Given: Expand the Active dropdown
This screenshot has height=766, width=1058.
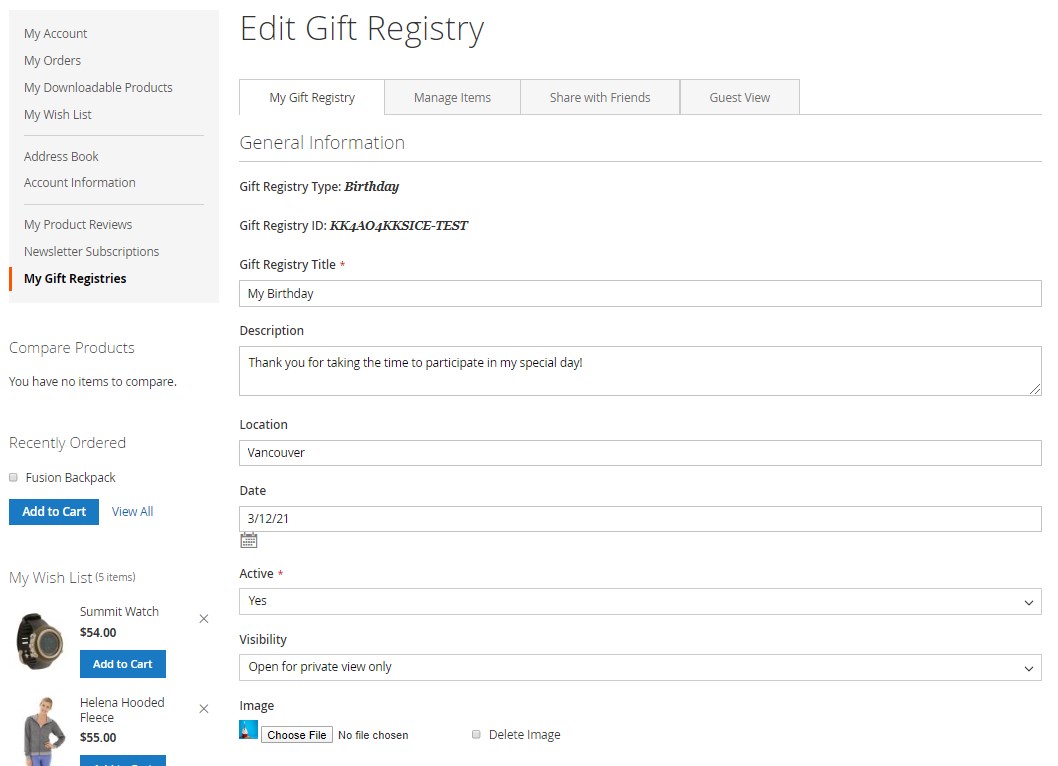Looking at the screenshot, I should coord(640,601).
